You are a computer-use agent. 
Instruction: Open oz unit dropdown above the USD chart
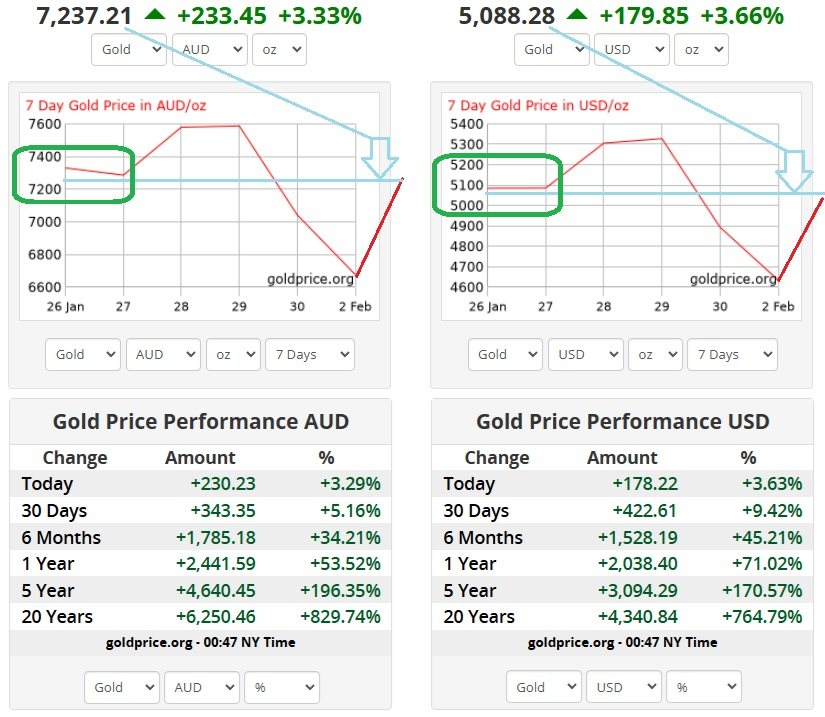[x=701, y=49]
